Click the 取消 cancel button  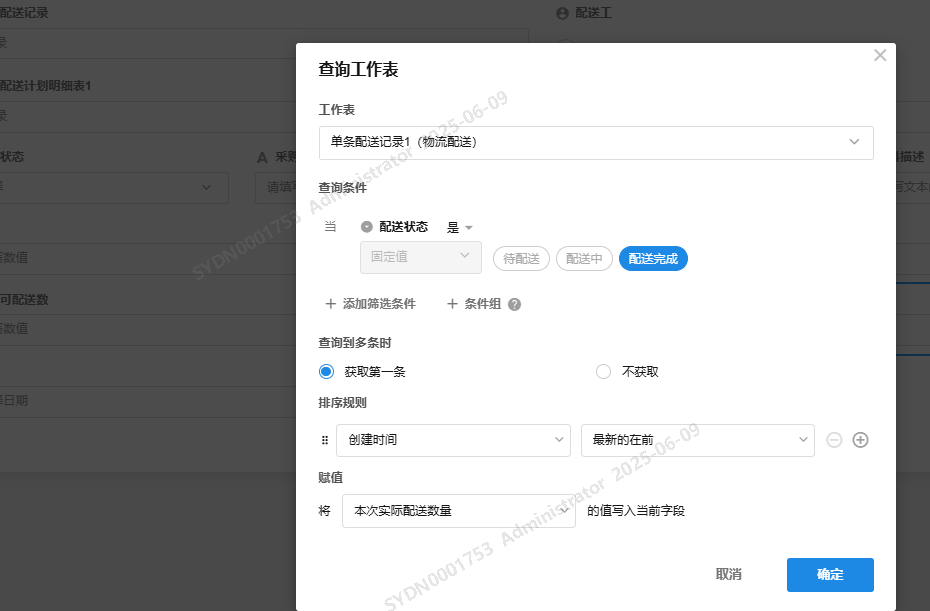729,575
